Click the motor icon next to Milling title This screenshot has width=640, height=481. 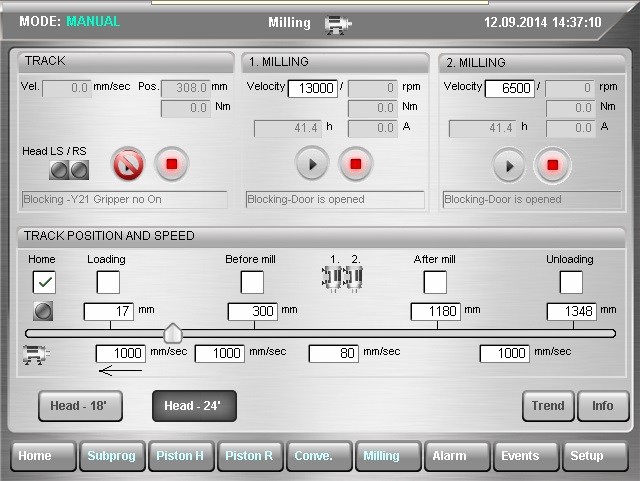point(338,24)
